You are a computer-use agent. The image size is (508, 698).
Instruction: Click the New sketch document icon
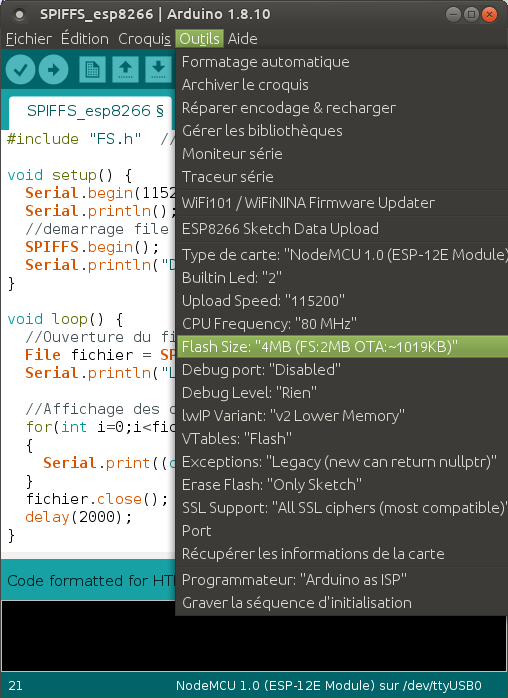92,69
